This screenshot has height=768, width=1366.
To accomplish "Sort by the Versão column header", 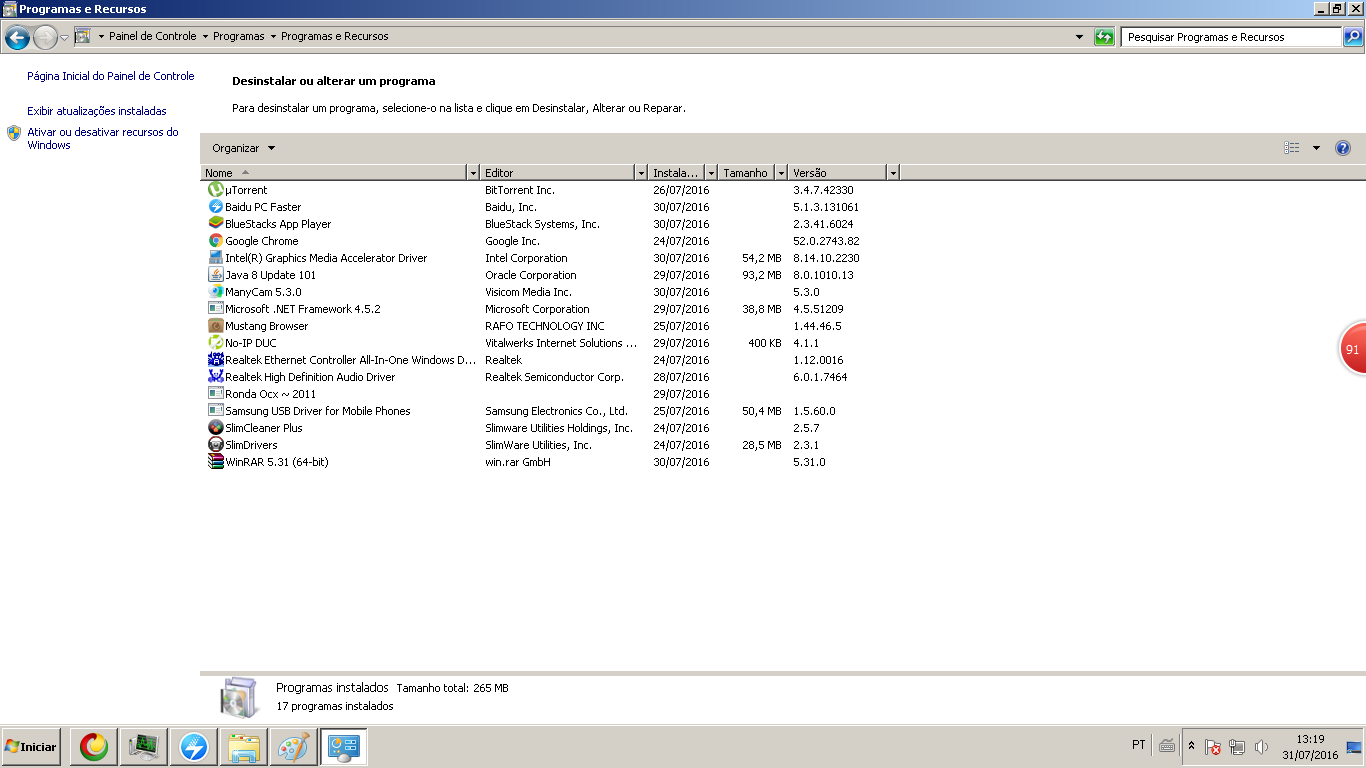I will (x=838, y=173).
